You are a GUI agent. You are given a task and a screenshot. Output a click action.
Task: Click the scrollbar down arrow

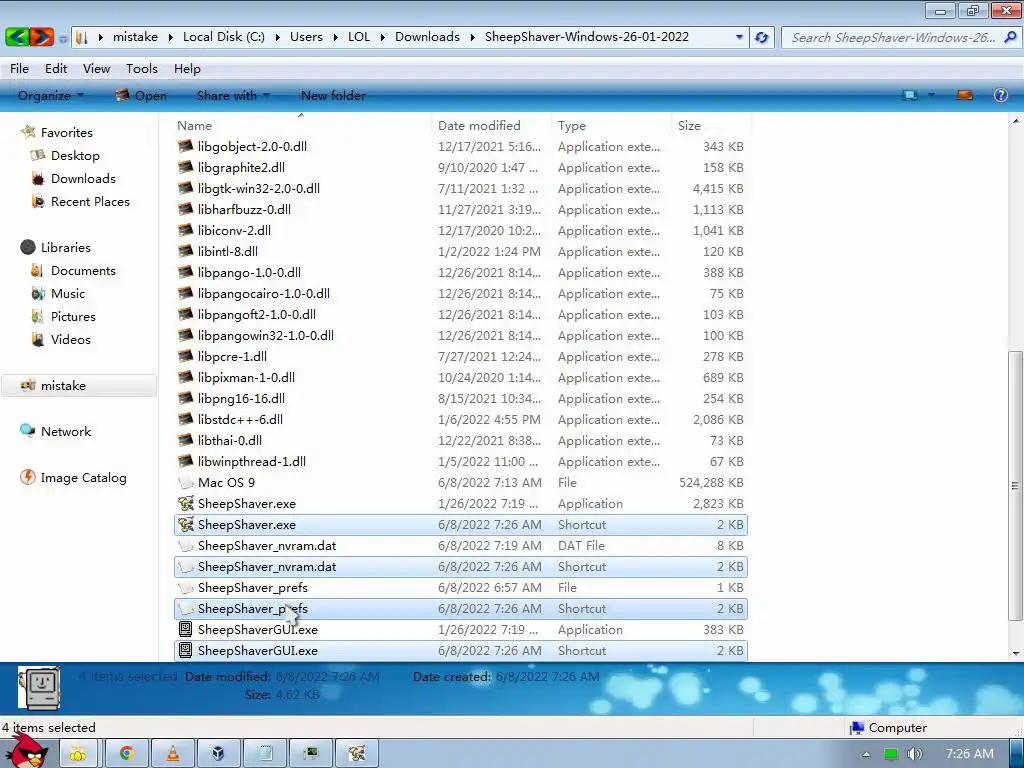1015,652
